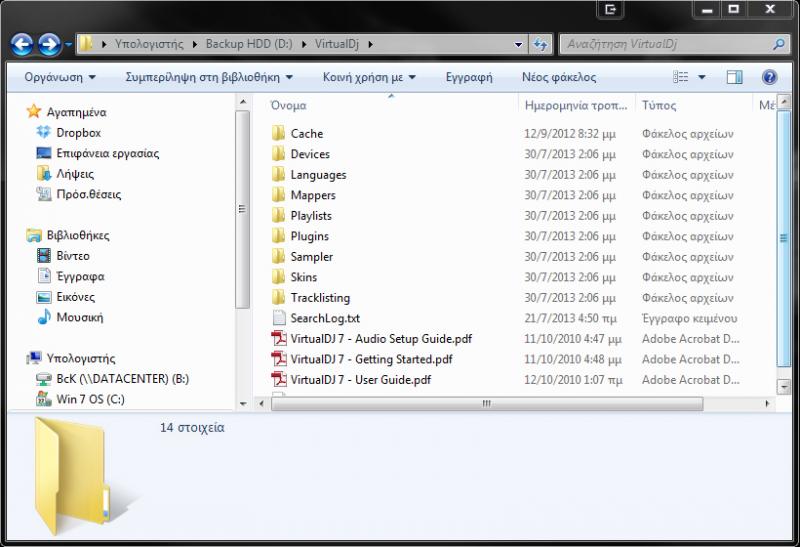800x547 pixels.
Task: Click the restore-down icon in title bar
Action: coord(734,9)
